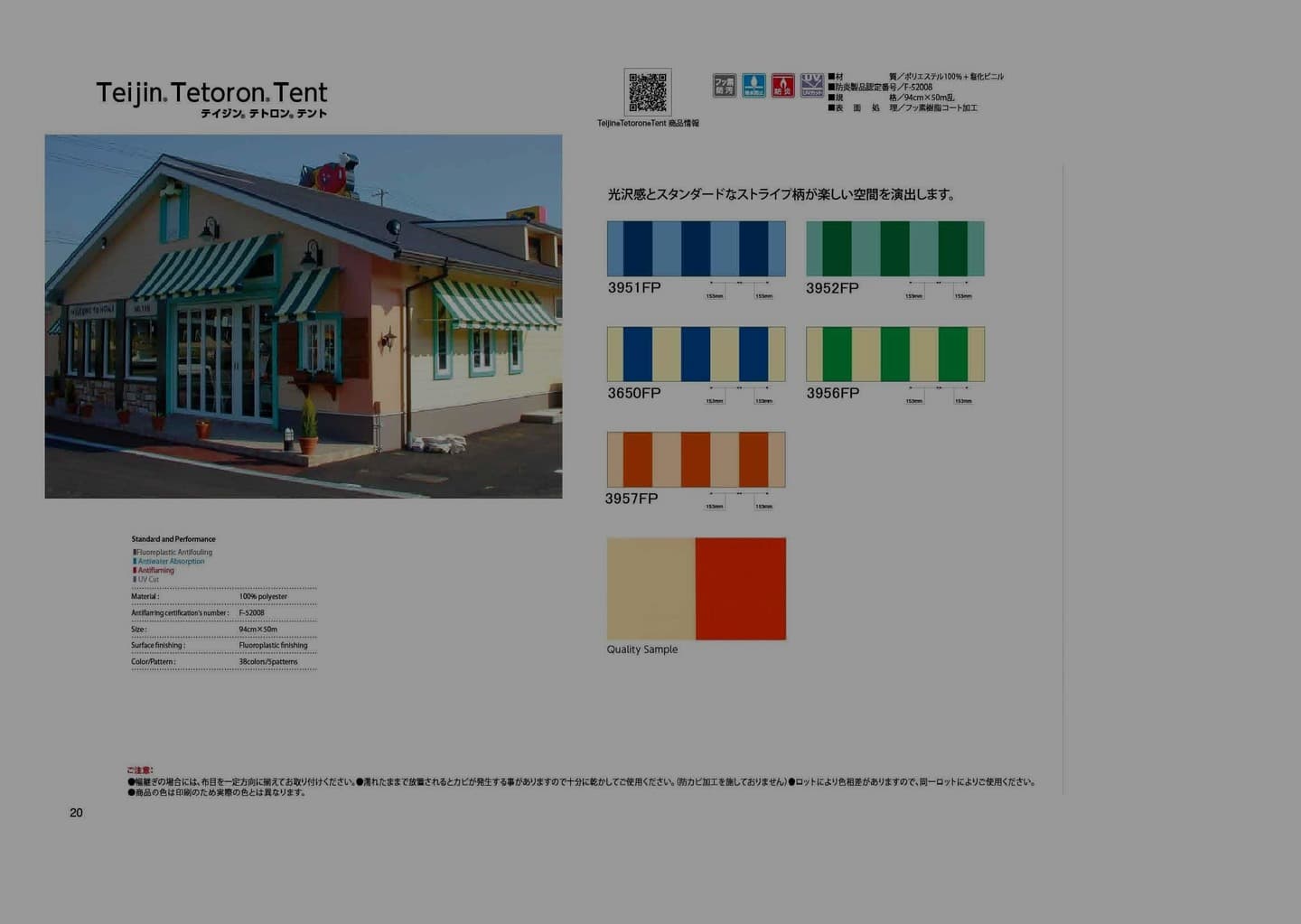The image size is (1301, 924).
Task: Click the 100% polyester material value
Action: (263, 596)
